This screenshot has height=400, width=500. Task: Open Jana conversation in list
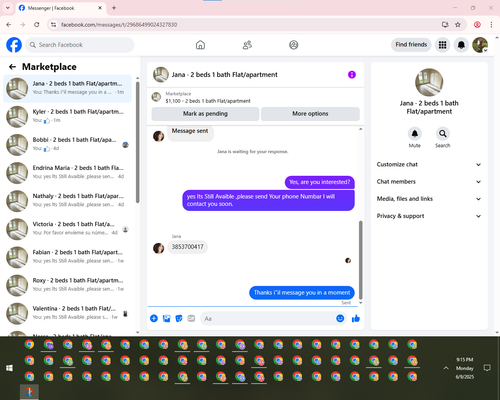(x=67, y=89)
